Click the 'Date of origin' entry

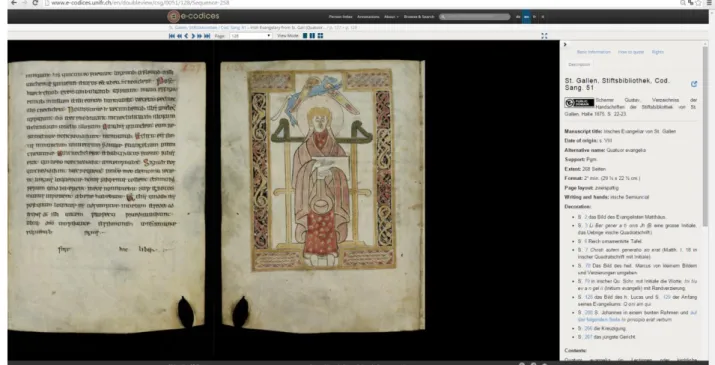588,141
